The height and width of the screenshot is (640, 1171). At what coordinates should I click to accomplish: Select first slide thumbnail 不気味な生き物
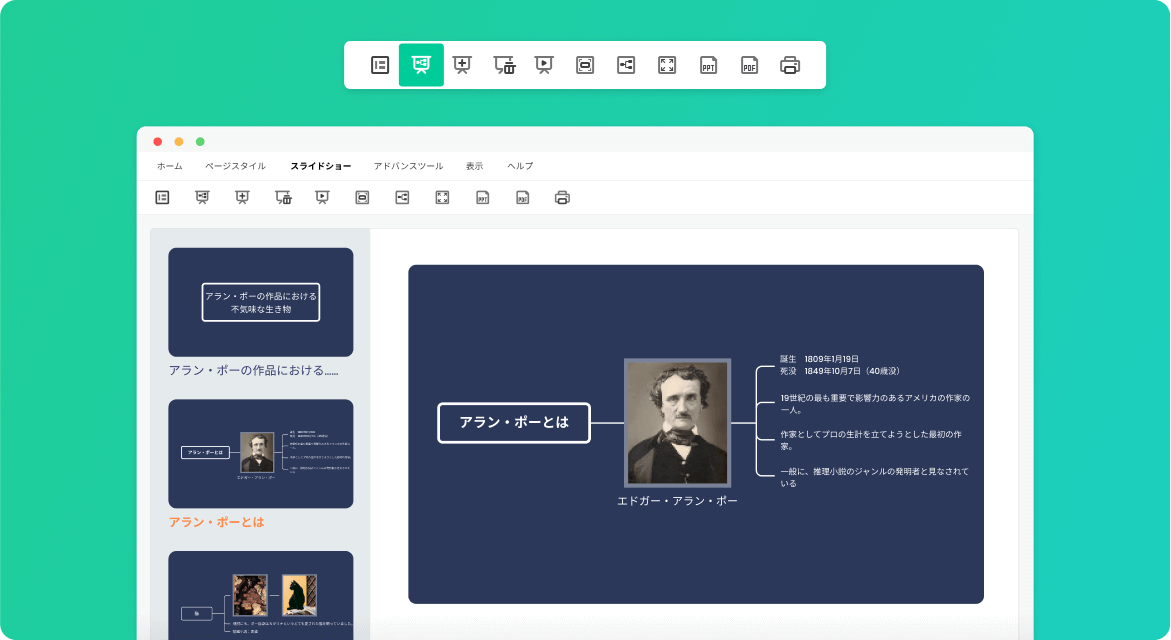point(261,302)
